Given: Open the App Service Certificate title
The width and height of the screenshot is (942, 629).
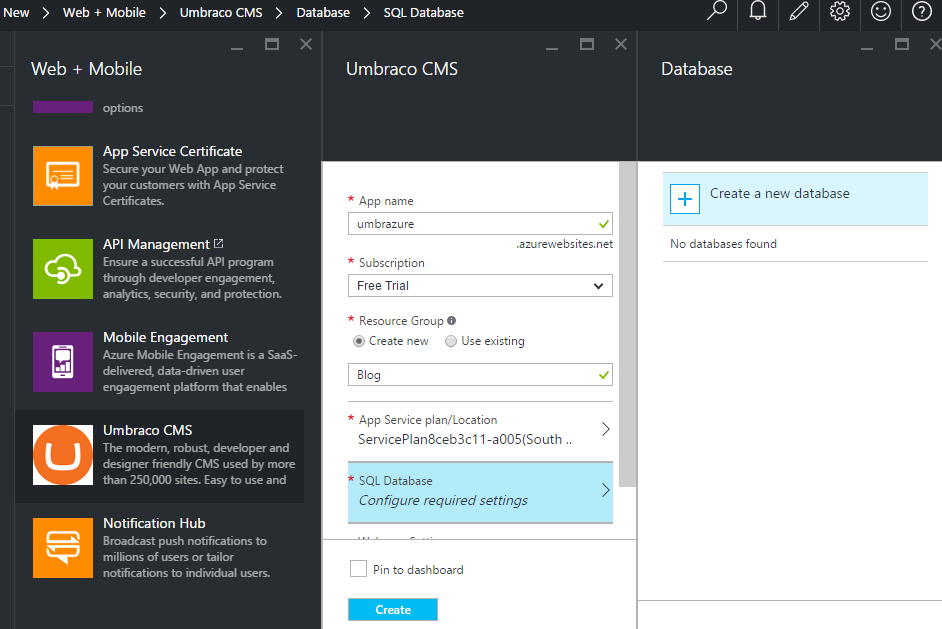Looking at the screenshot, I should [172, 151].
